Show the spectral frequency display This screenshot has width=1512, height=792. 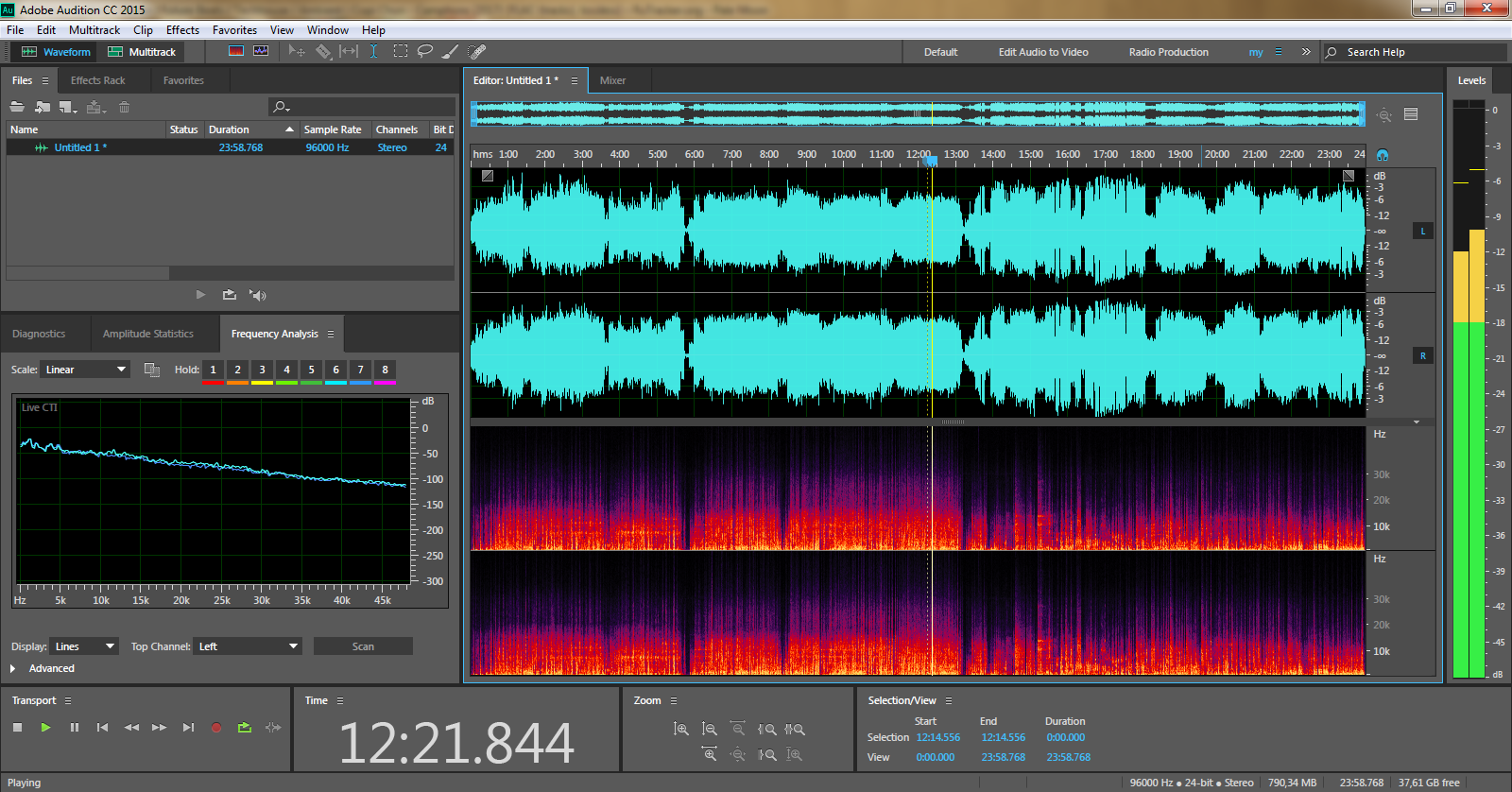click(236, 51)
